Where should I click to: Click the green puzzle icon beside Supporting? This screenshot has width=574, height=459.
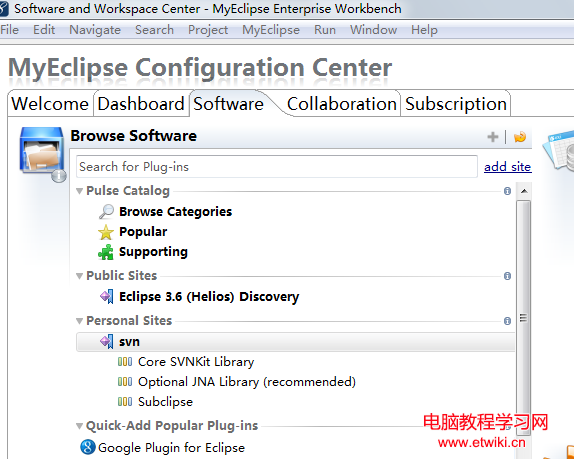(x=106, y=252)
